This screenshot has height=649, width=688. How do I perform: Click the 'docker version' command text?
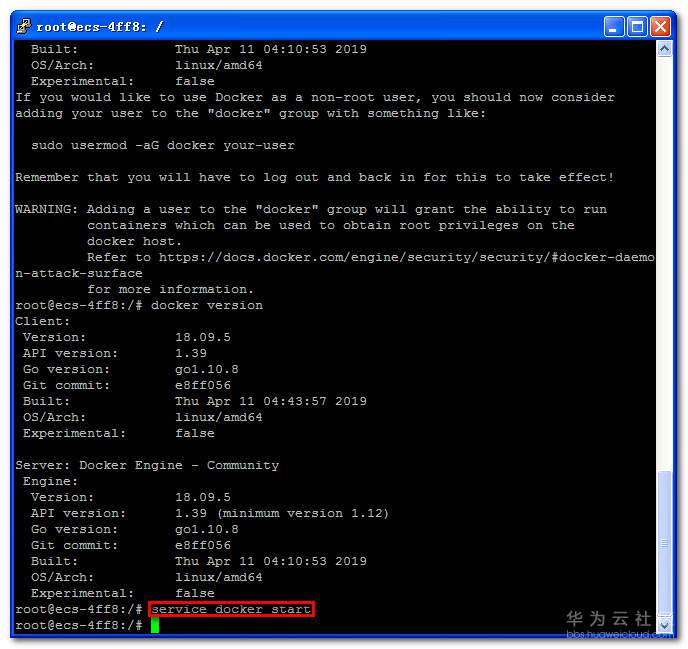click(207, 305)
